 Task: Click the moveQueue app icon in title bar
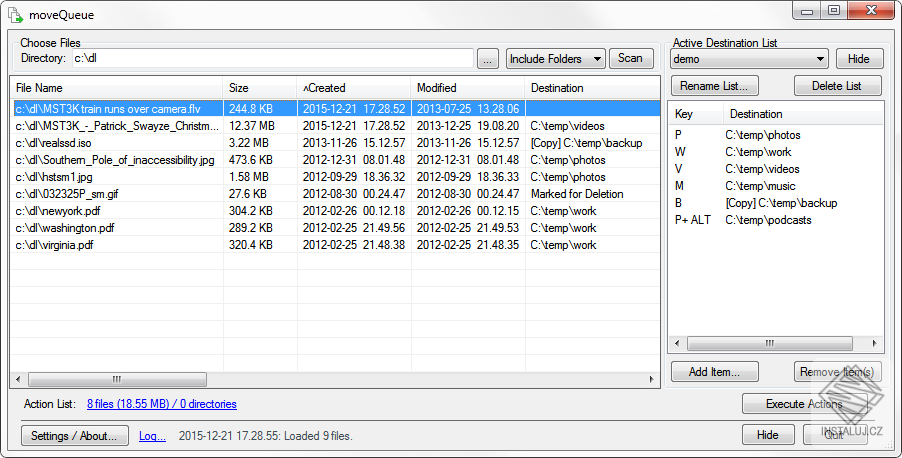pos(15,15)
